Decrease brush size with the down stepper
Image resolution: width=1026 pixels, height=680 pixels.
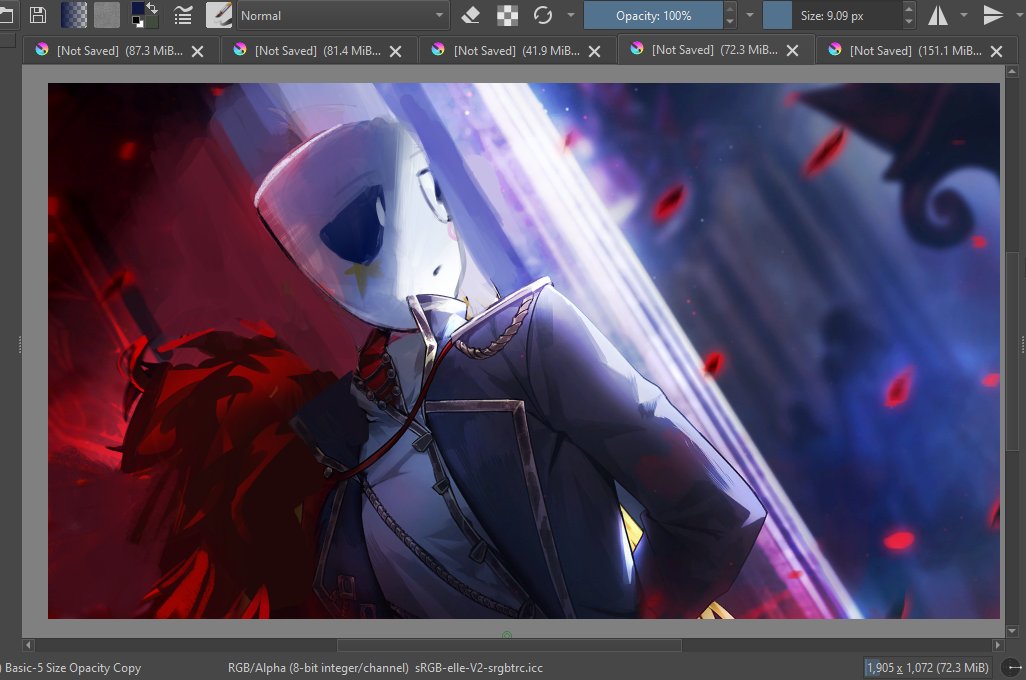pos(908,22)
